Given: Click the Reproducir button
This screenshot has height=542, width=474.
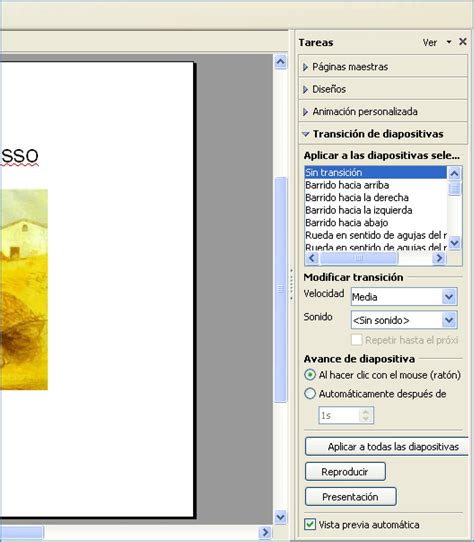Looking at the screenshot, I should (345, 471).
